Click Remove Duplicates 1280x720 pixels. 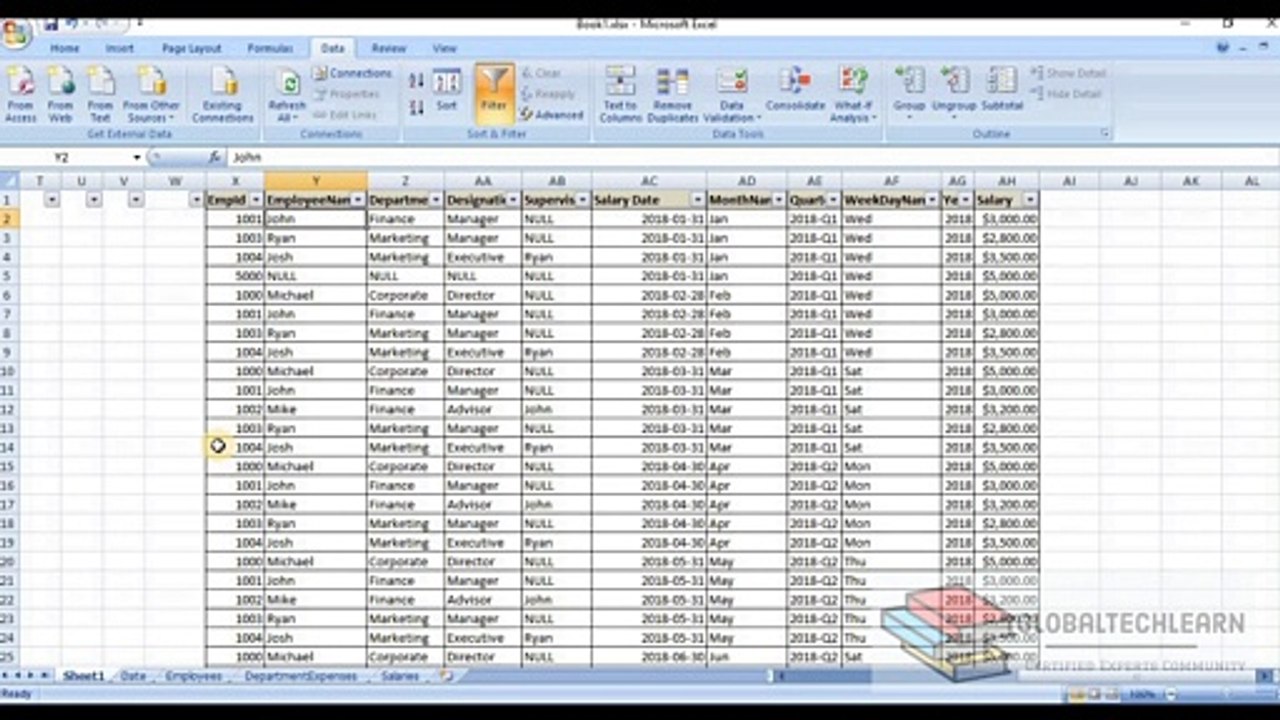pyautogui.click(x=672, y=95)
